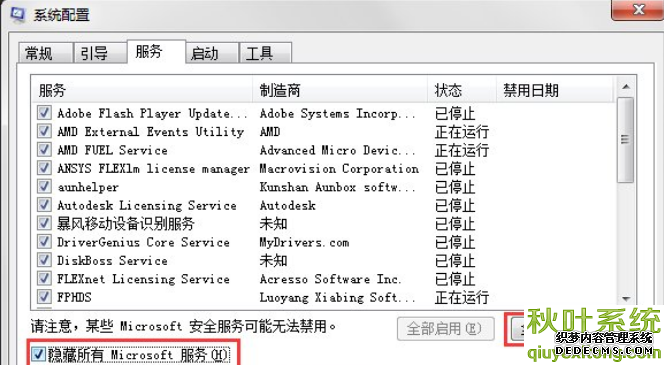Toggle 隐藏所有 Microsoft 服务 checkbox
Viewport: 664px width, 365px height.
(39, 354)
